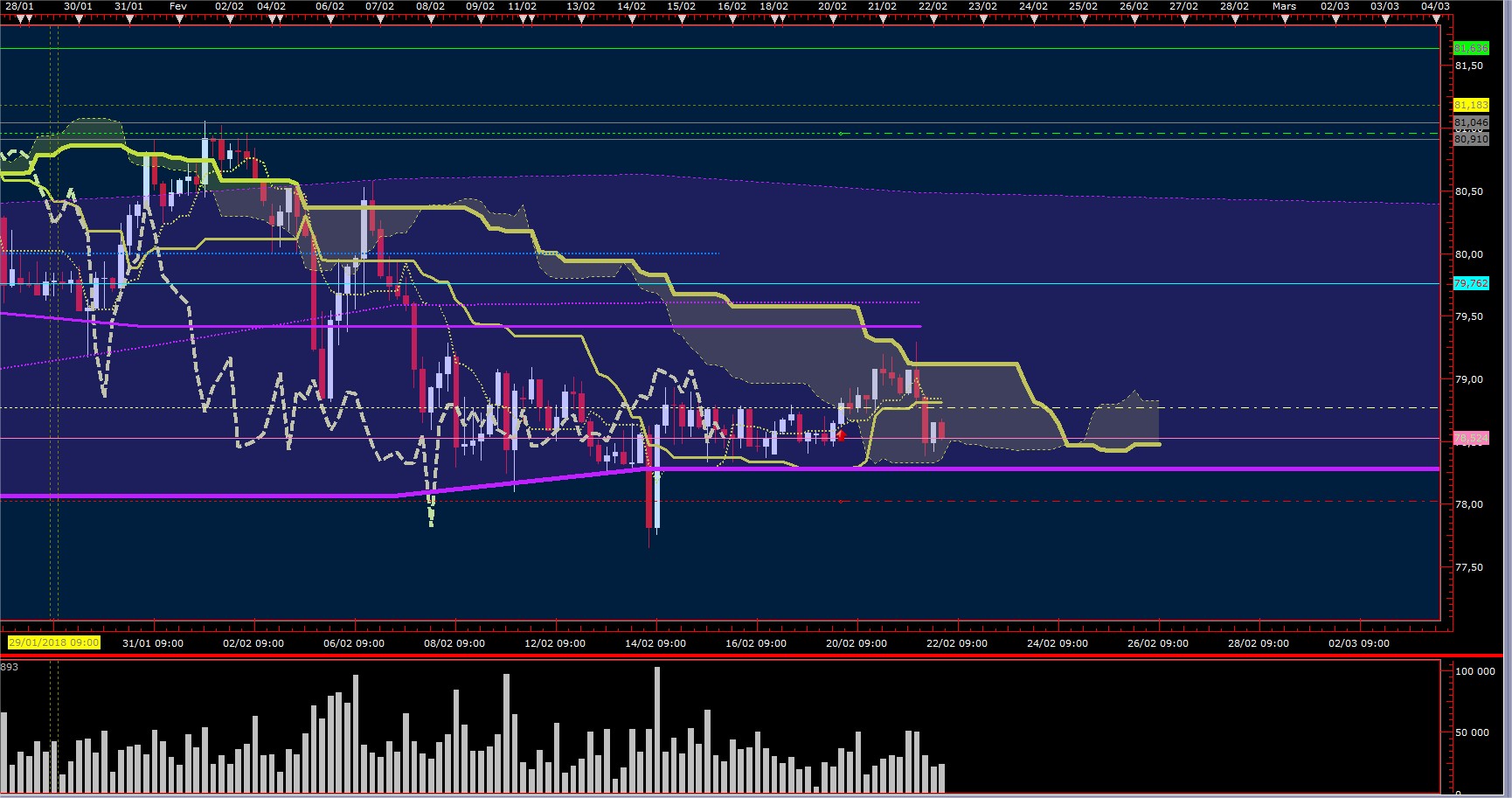Select the triangle marker under 16/02
Viewport: 1512px width, 798px height.
pyautogui.click(x=732, y=18)
